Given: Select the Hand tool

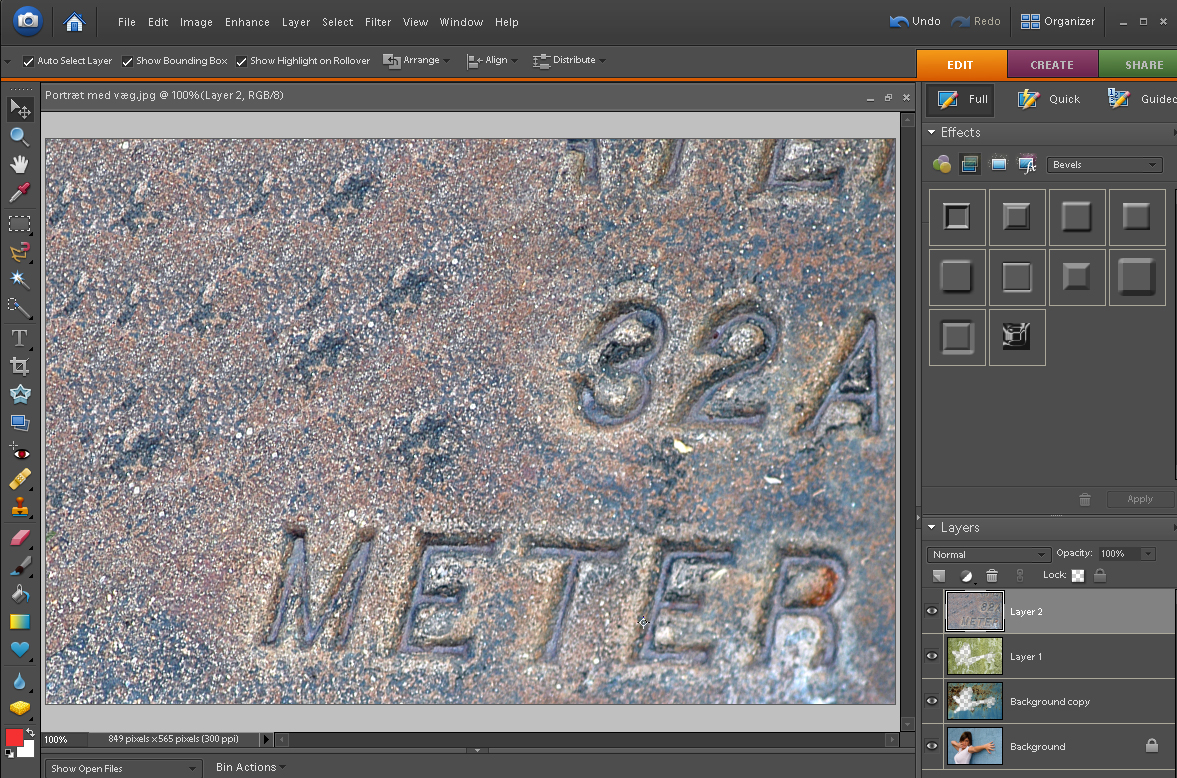Looking at the screenshot, I should click(19, 164).
